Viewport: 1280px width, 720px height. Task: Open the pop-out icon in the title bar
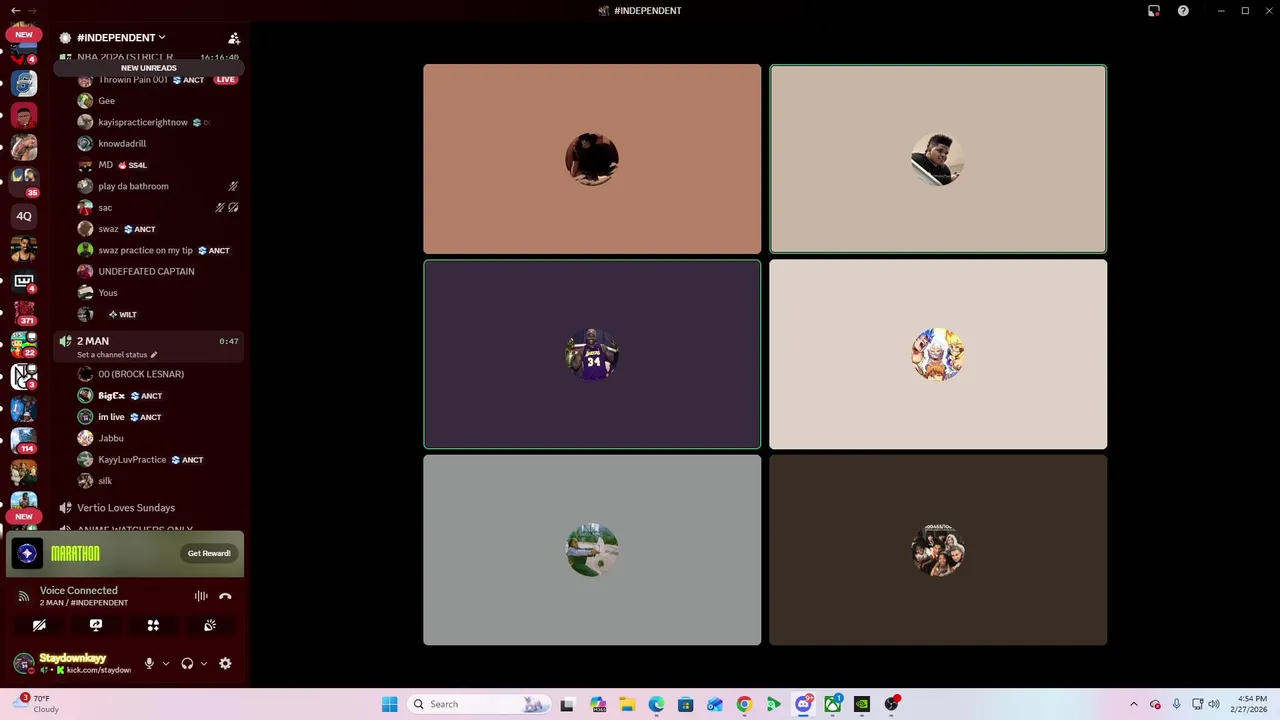coord(1154,11)
